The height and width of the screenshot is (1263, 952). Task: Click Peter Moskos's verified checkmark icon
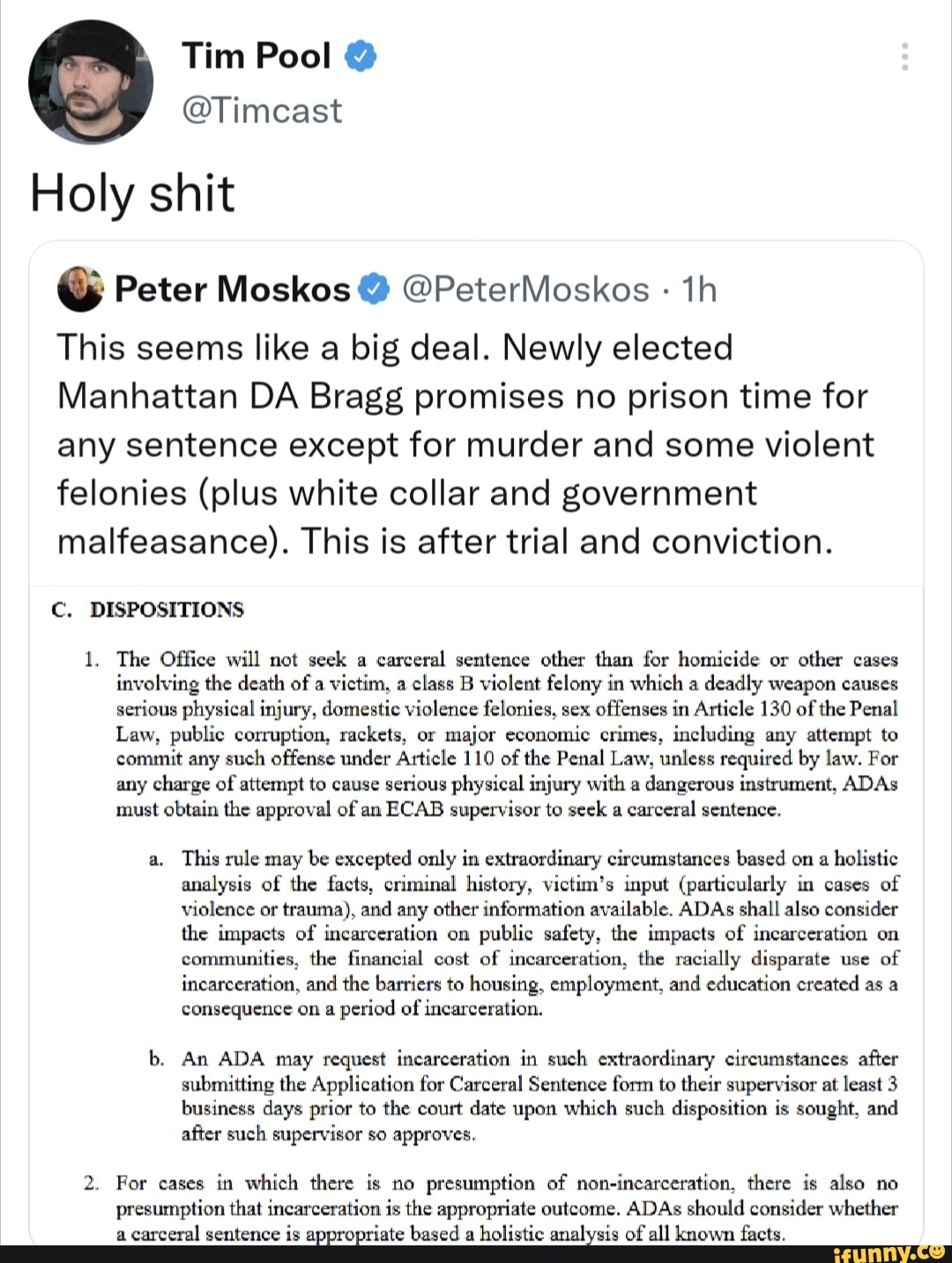click(374, 288)
